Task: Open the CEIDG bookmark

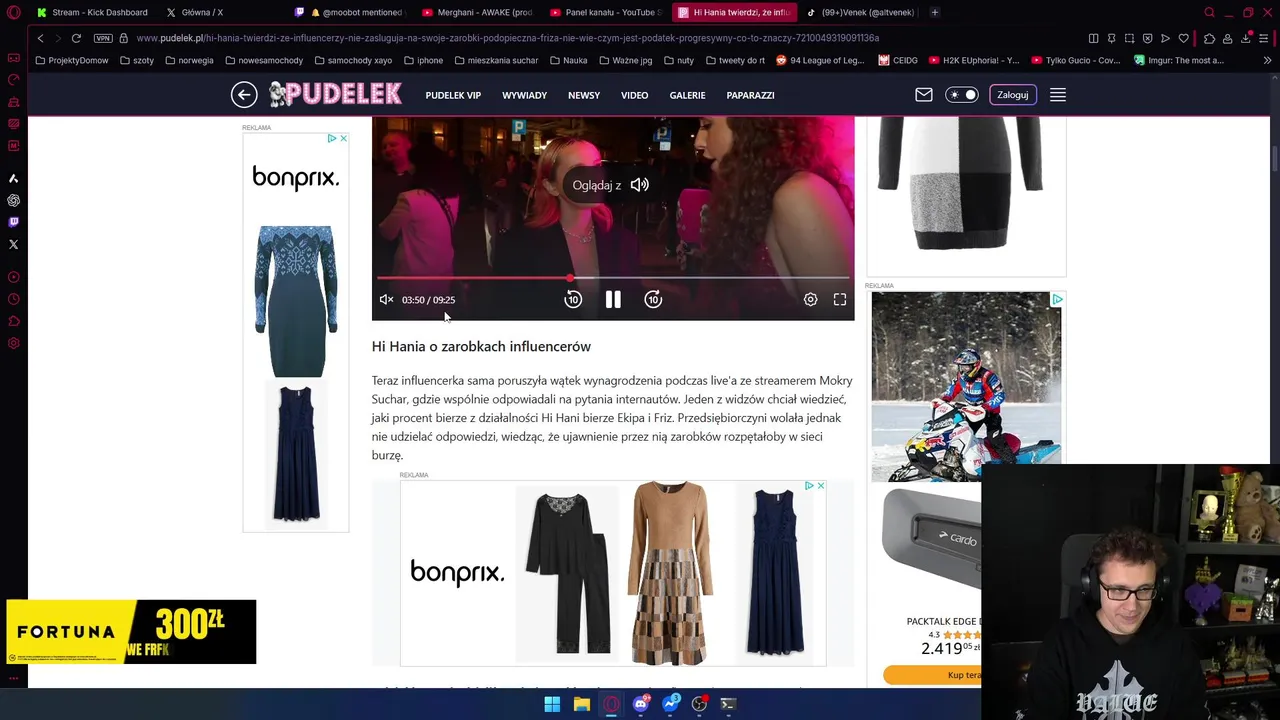Action: [898, 60]
